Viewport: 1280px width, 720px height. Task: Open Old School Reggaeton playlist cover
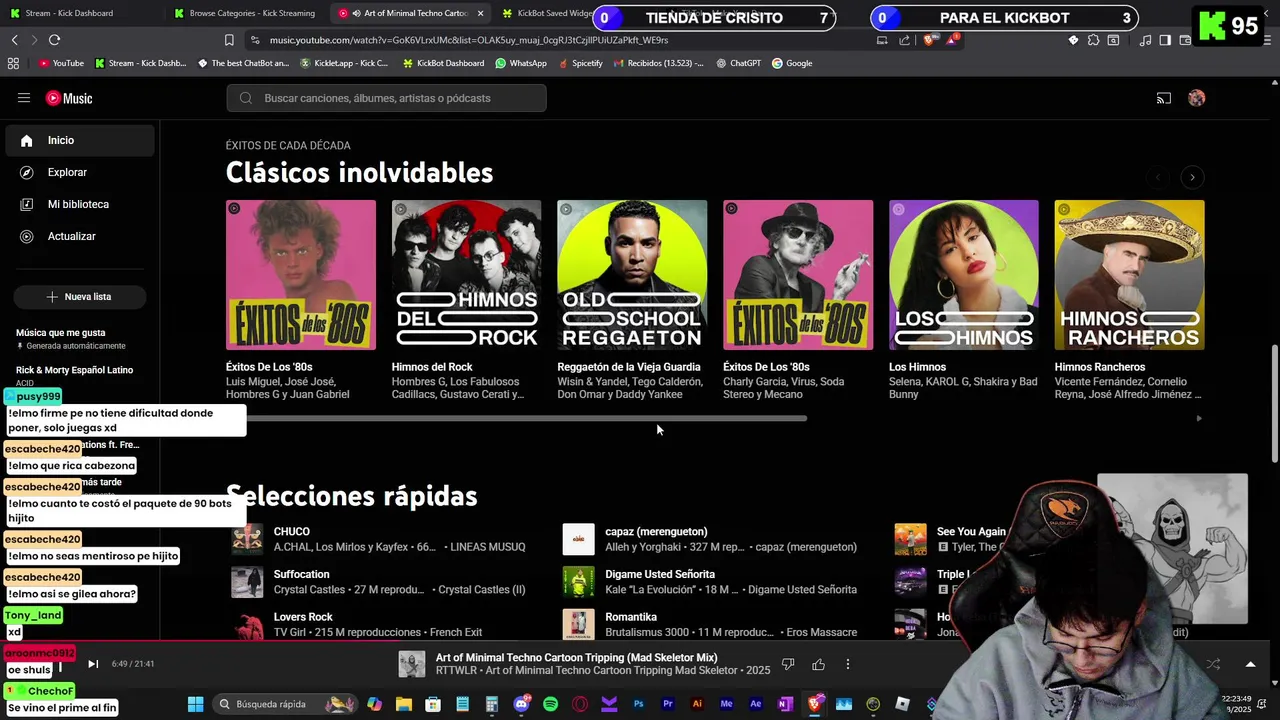[632, 275]
